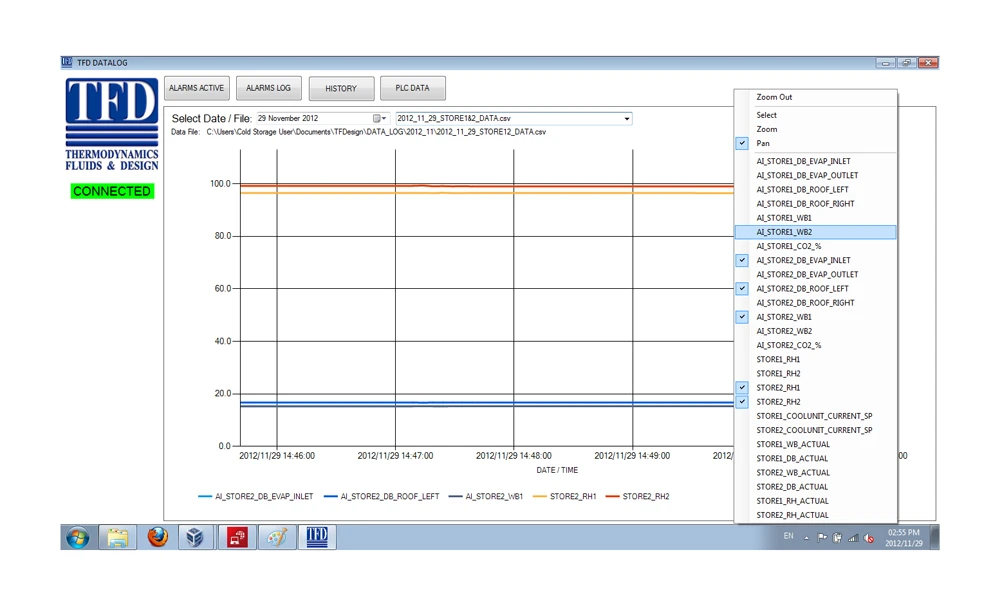The height and width of the screenshot is (606, 1000).
Task: Open the ALARMS LOG view
Action: [268, 88]
